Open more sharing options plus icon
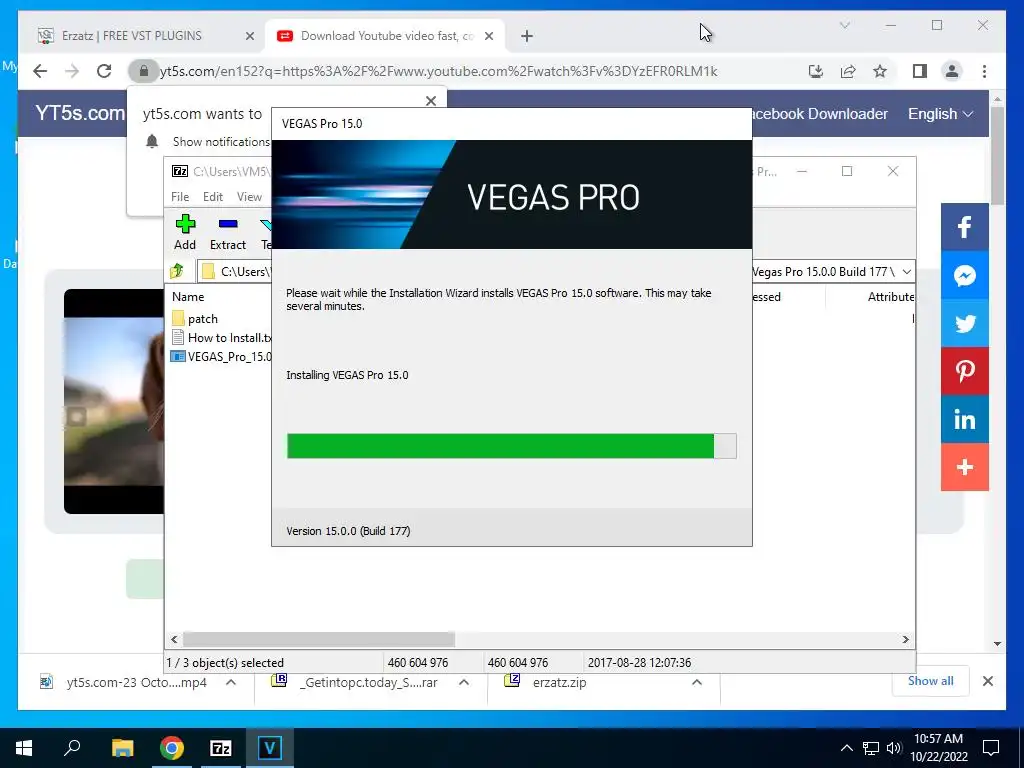This screenshot has width=1024, height=768. [965, 468]
